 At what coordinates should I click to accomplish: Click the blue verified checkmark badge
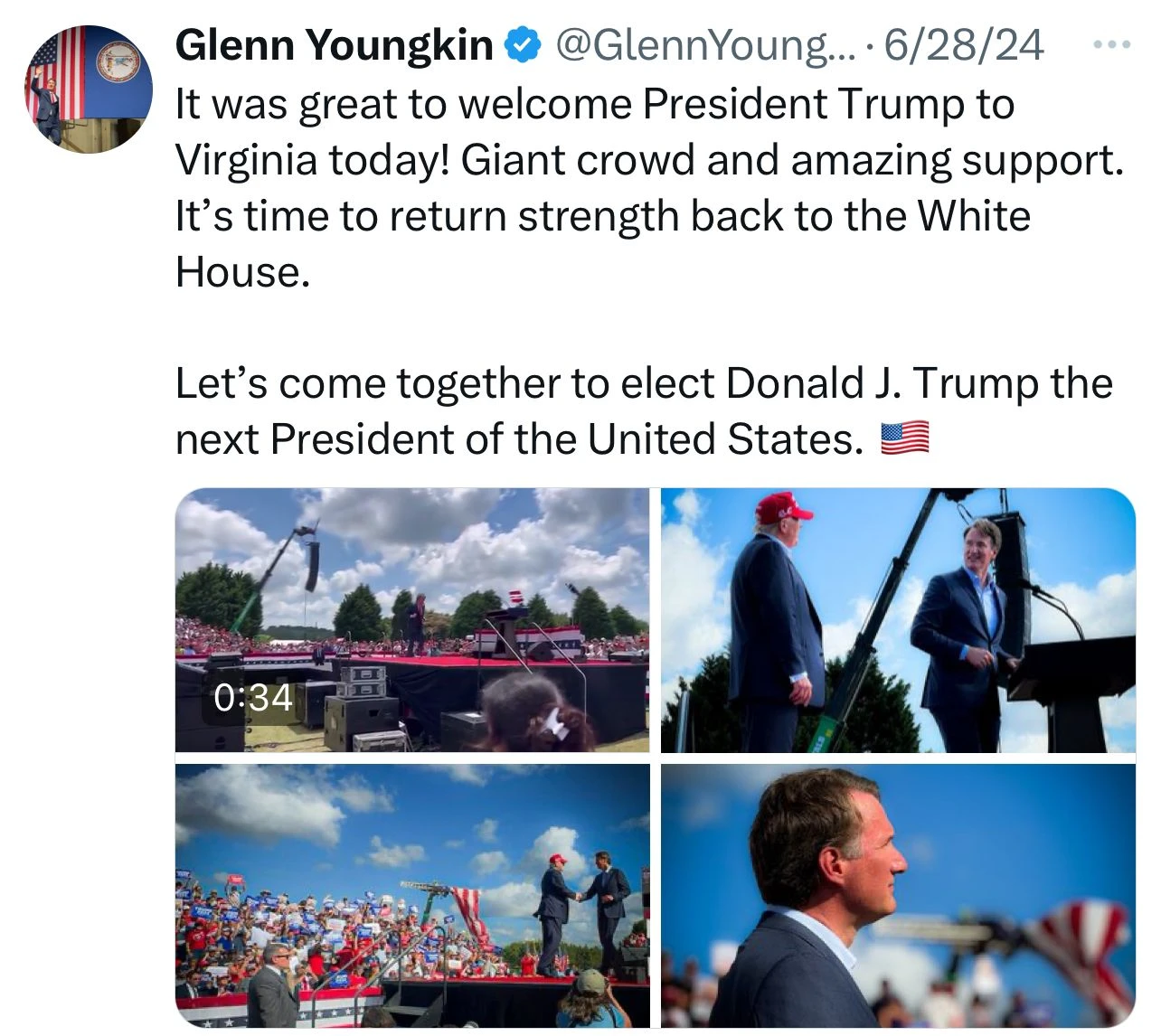524,45
